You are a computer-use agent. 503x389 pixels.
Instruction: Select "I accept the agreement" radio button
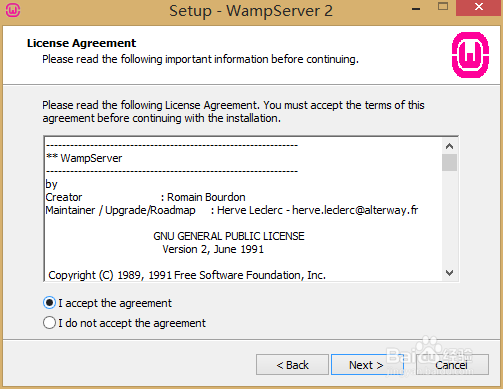49,303
